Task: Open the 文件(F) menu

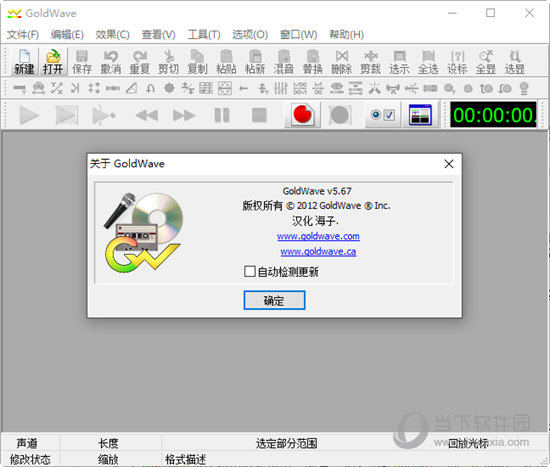Action: click(x=23, y=34)
